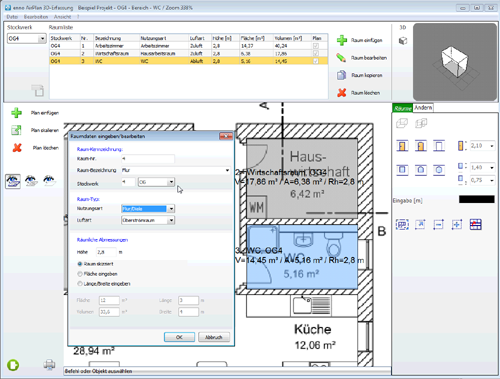Select the single room cube icon in Räume panel
Screen dimensions: 500x379
[402, 123]
